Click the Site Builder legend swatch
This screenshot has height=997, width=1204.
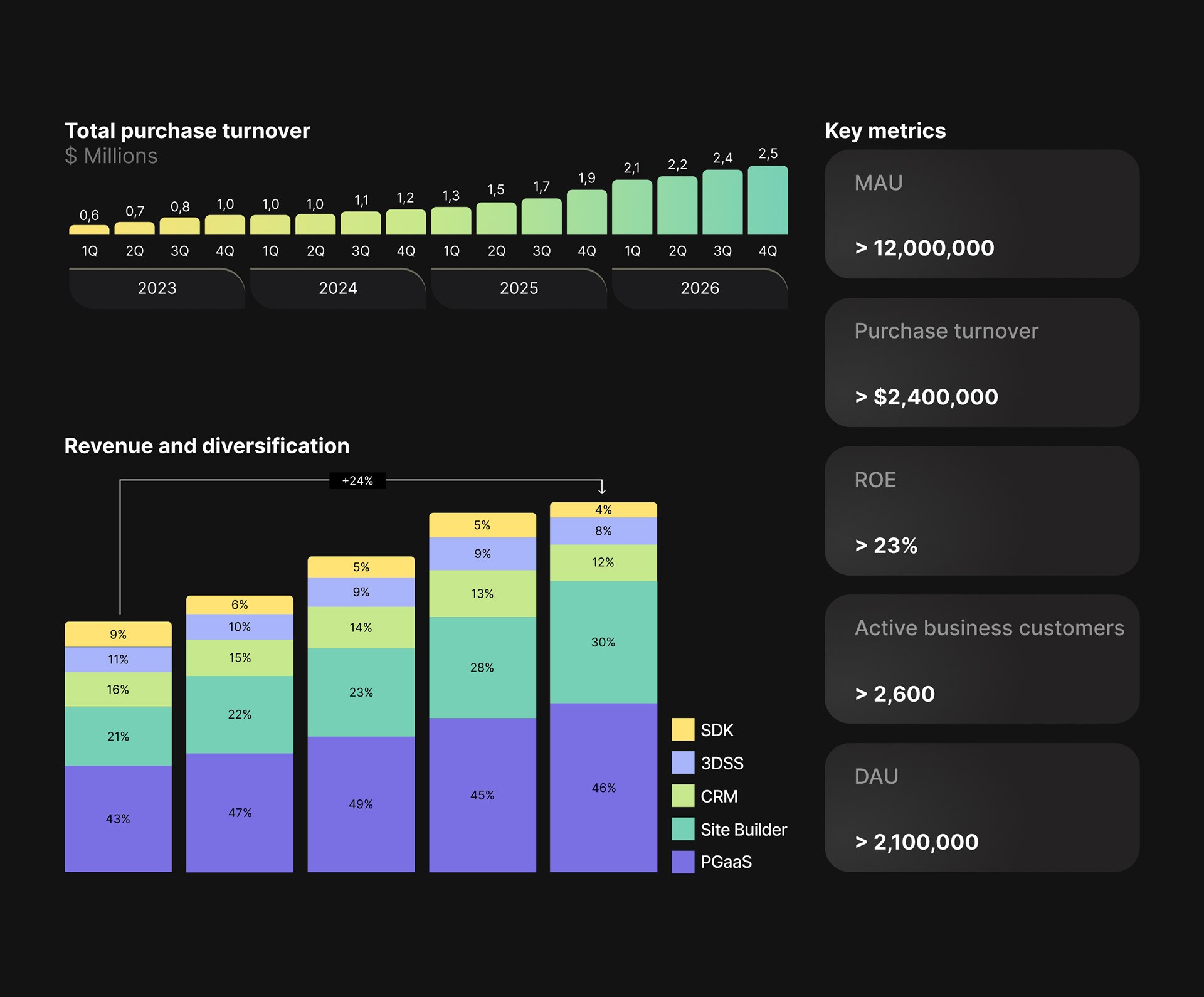click(683, 829)
